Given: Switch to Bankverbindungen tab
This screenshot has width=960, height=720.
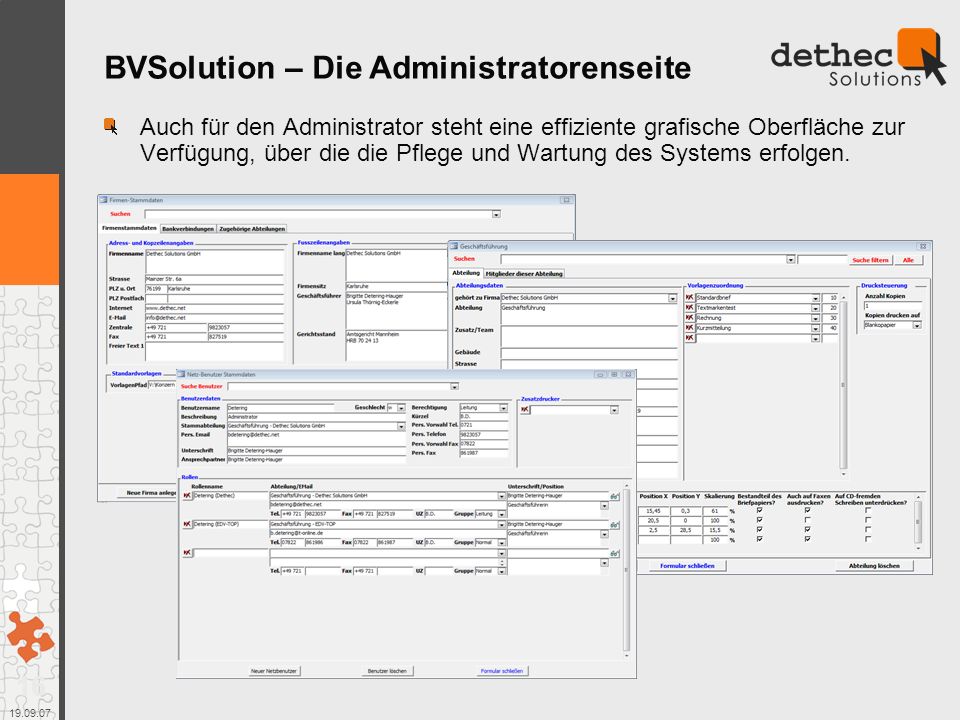Looking at the screenshot, I should coord(188,228).
